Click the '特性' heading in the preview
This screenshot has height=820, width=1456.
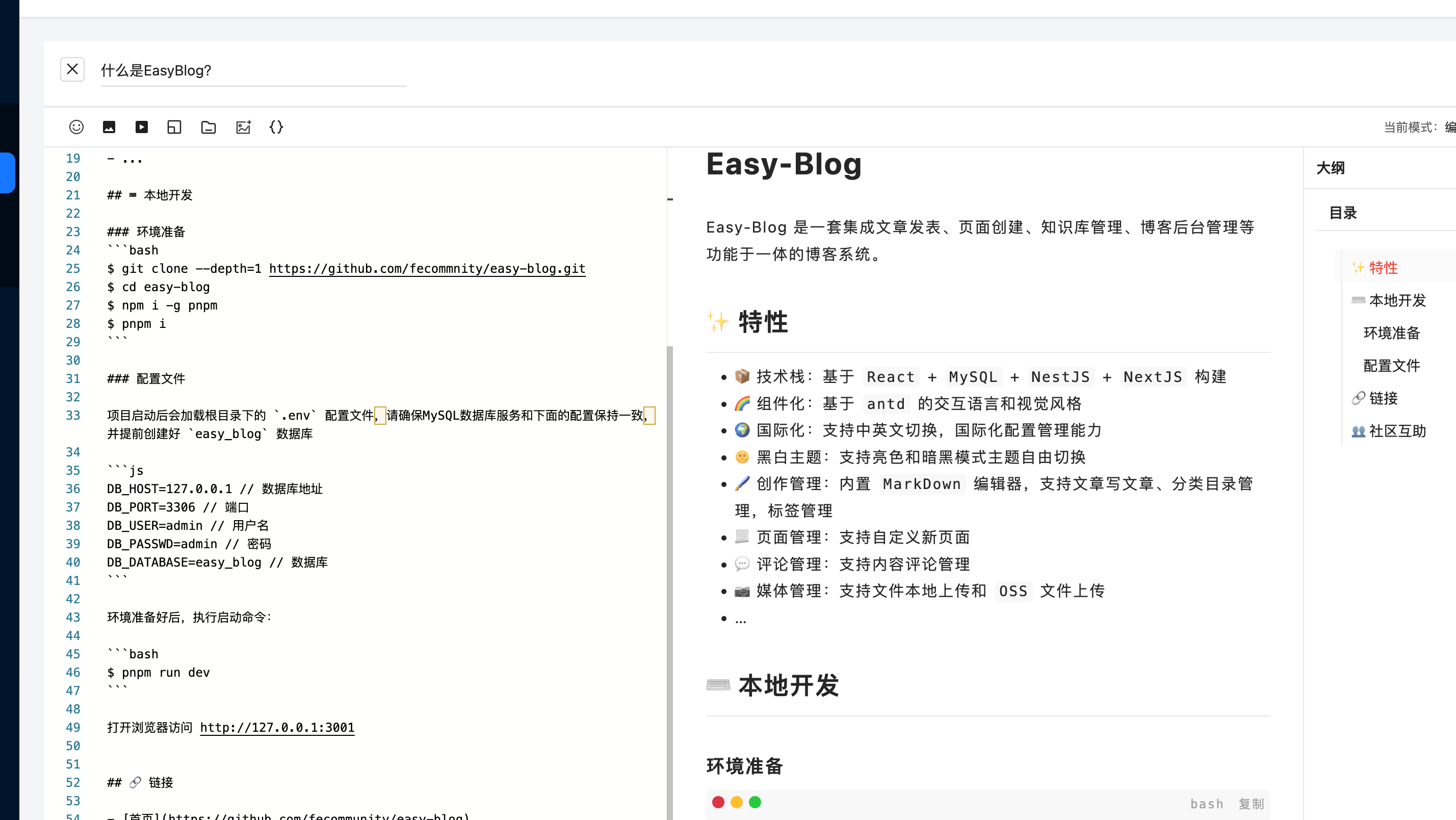point(763,322)
